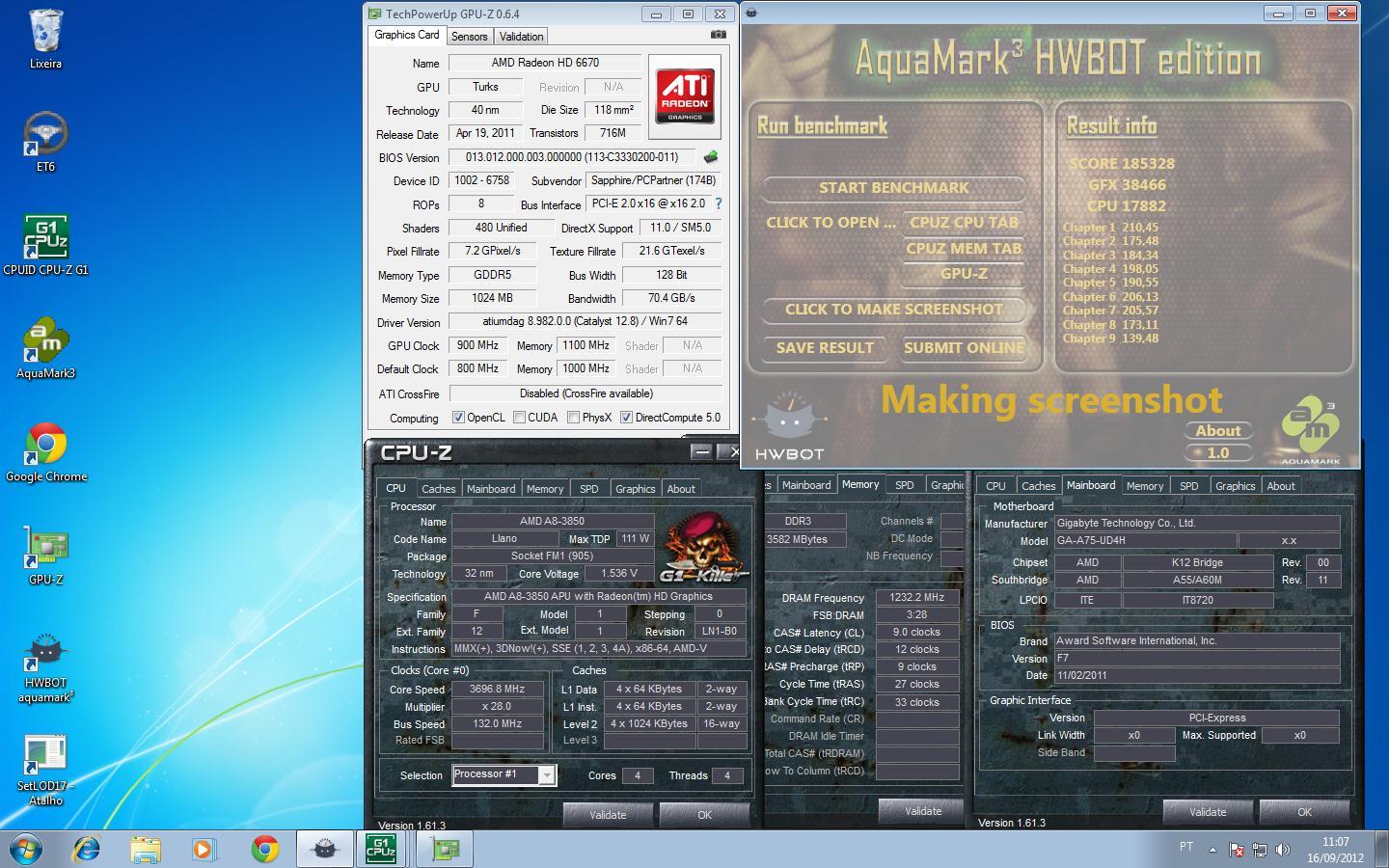Click the ATI Radeon logo in GPU-Z
Screen dimensions: 1389x868
coord(685,96)
